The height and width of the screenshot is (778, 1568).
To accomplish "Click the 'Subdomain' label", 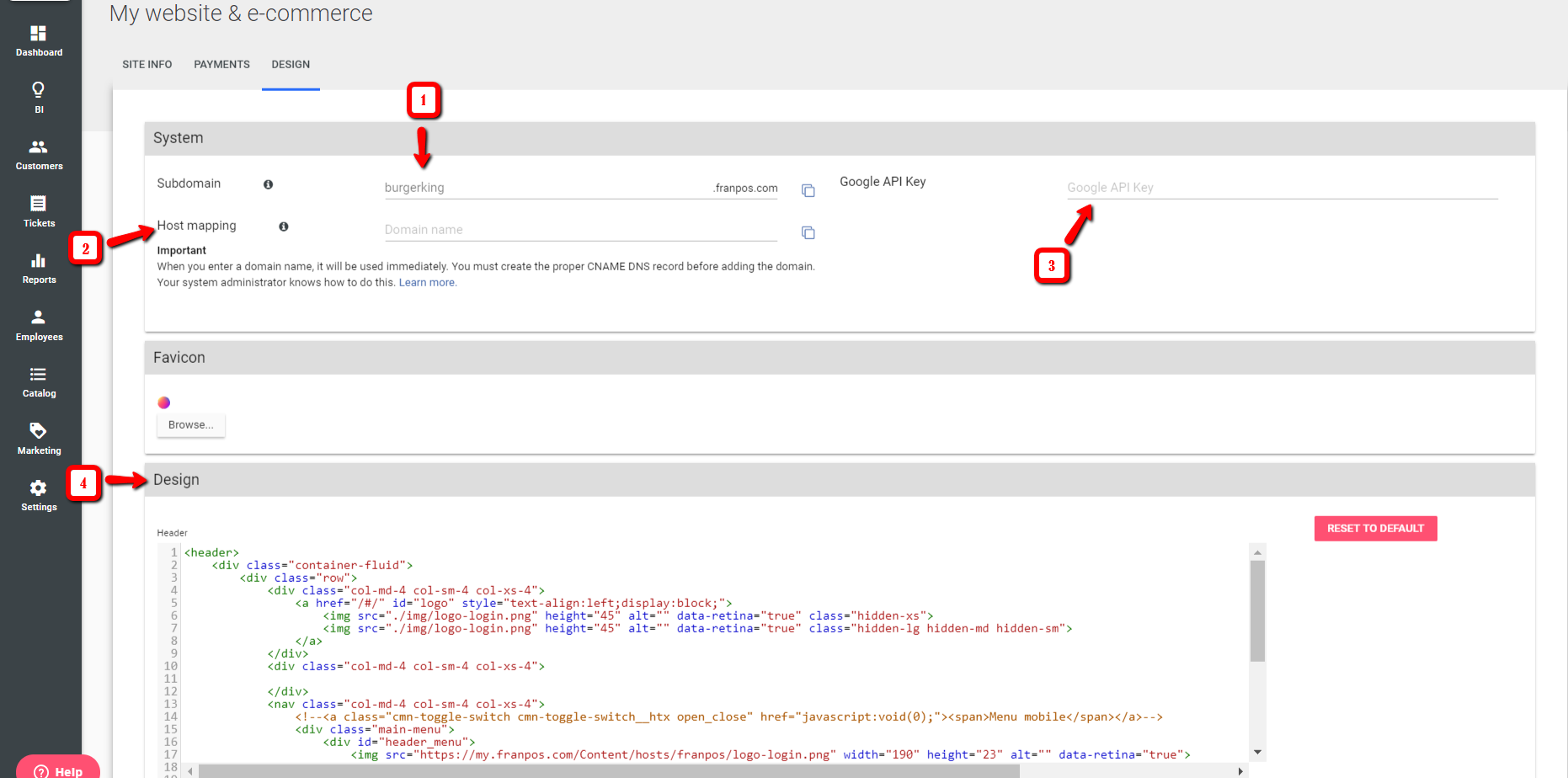I will pos(189,184).
